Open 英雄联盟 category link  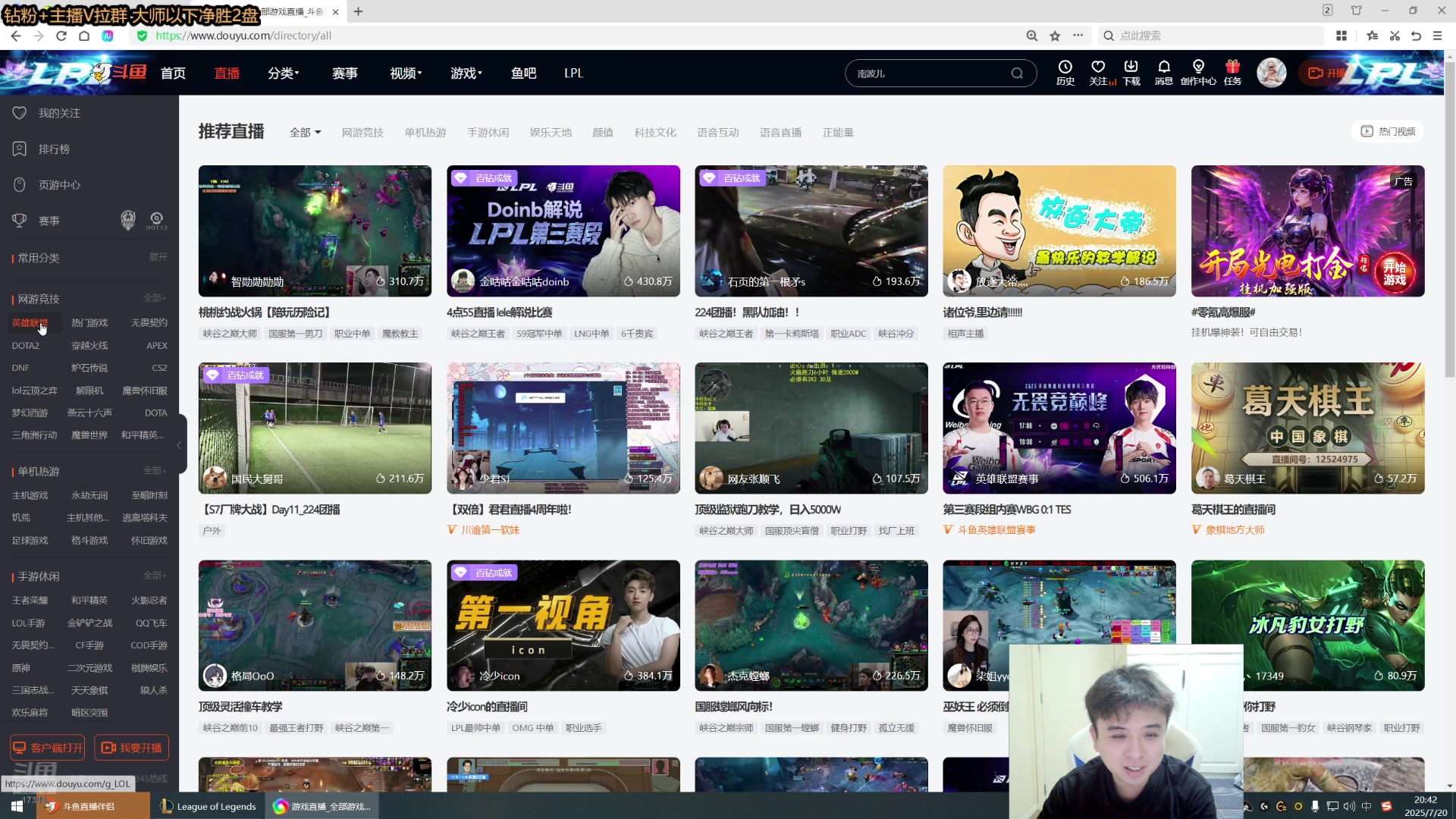30,323
